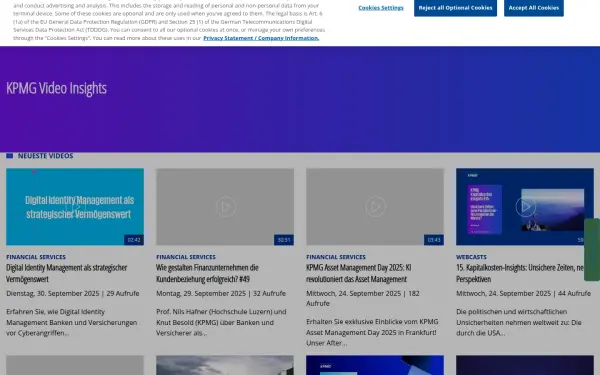Open second-row blue KPMG video thumbnail
Image resolution: width=600 pixels, height=375 pixels.
point(375,365)
